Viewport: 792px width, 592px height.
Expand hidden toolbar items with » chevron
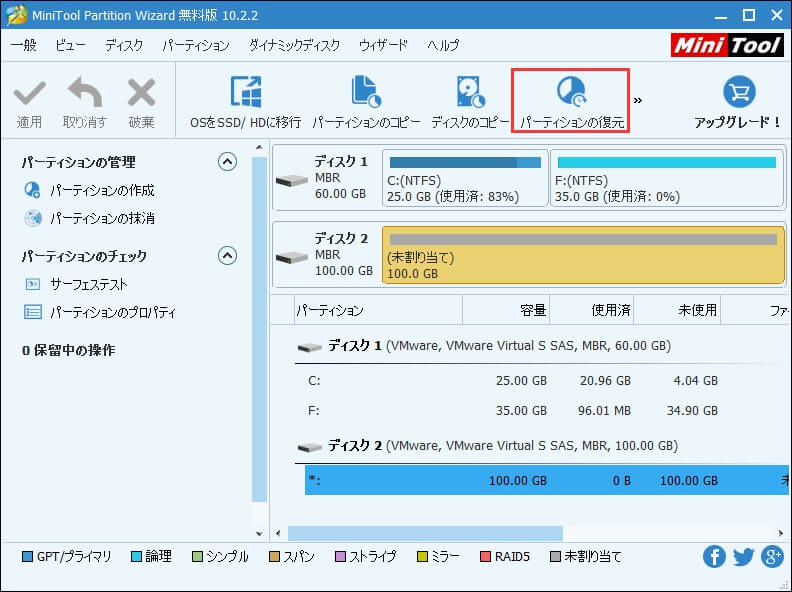[x=638, y=100]
